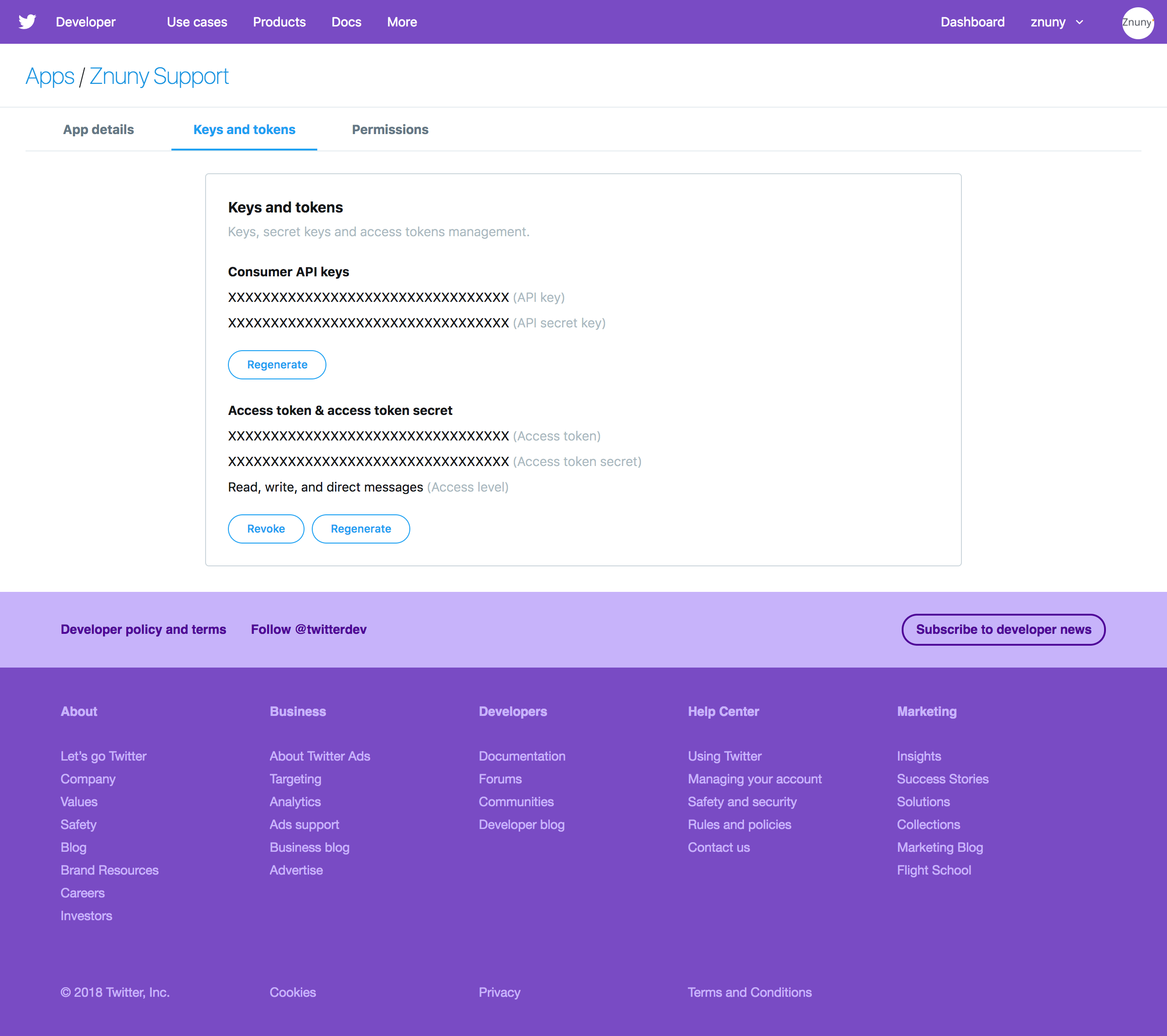
Task: Open the Use cases menu
Action: coord(197,22)
